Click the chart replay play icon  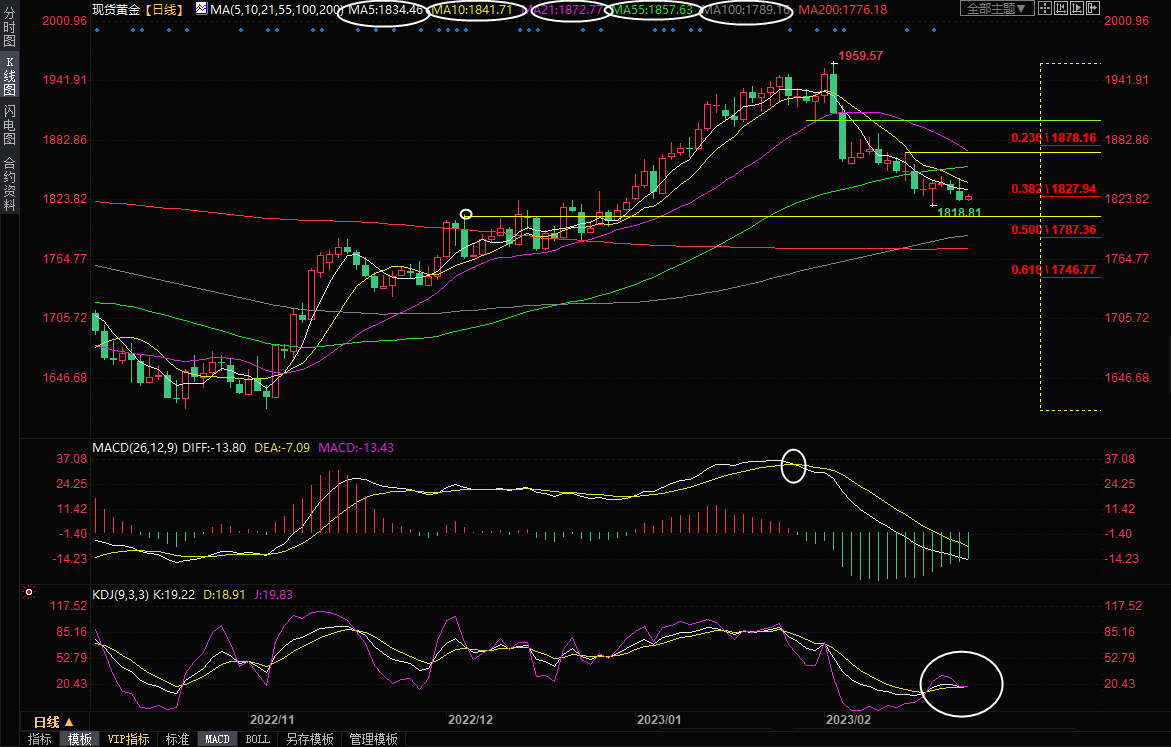[x=1077, y=8]
